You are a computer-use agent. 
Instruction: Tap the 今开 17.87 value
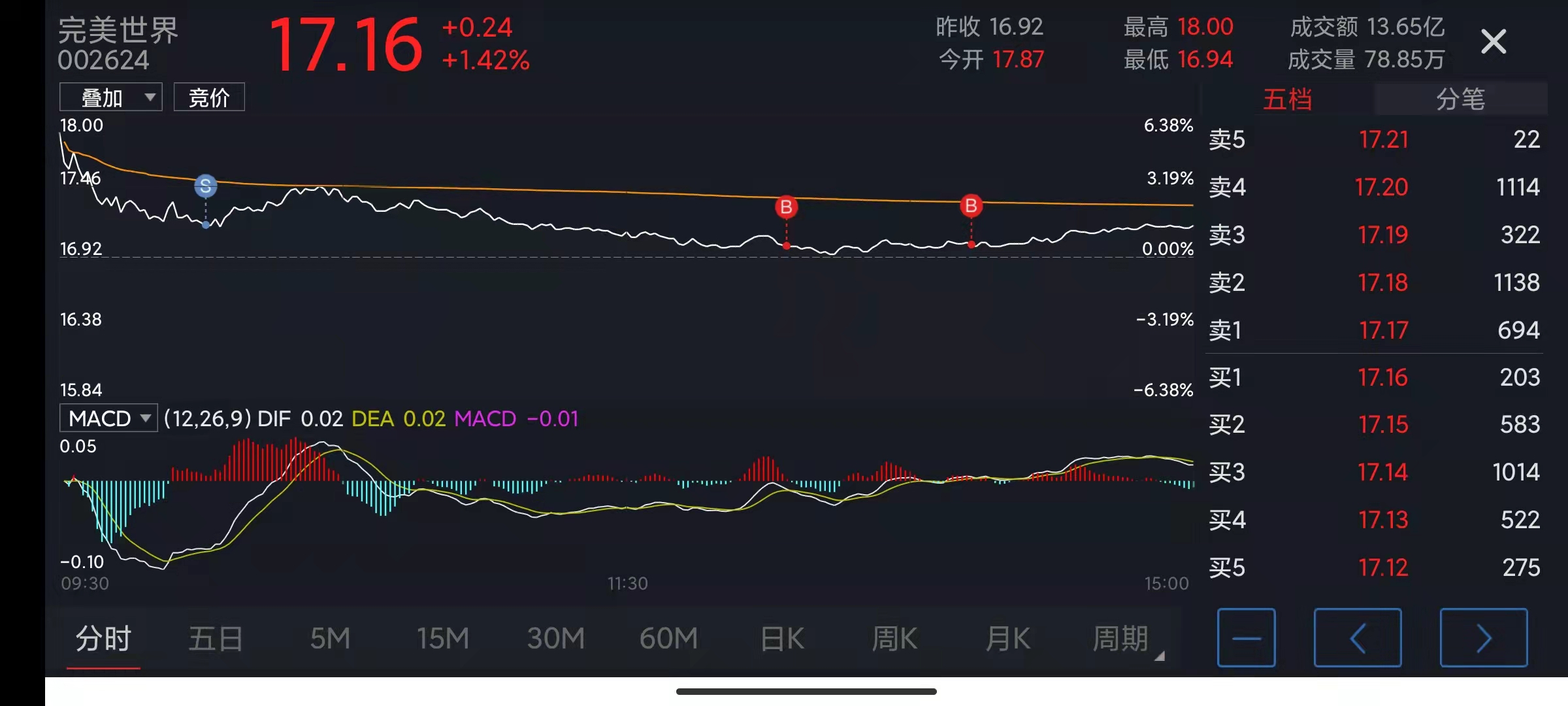pyautogui.click(x=1018, y=59)
